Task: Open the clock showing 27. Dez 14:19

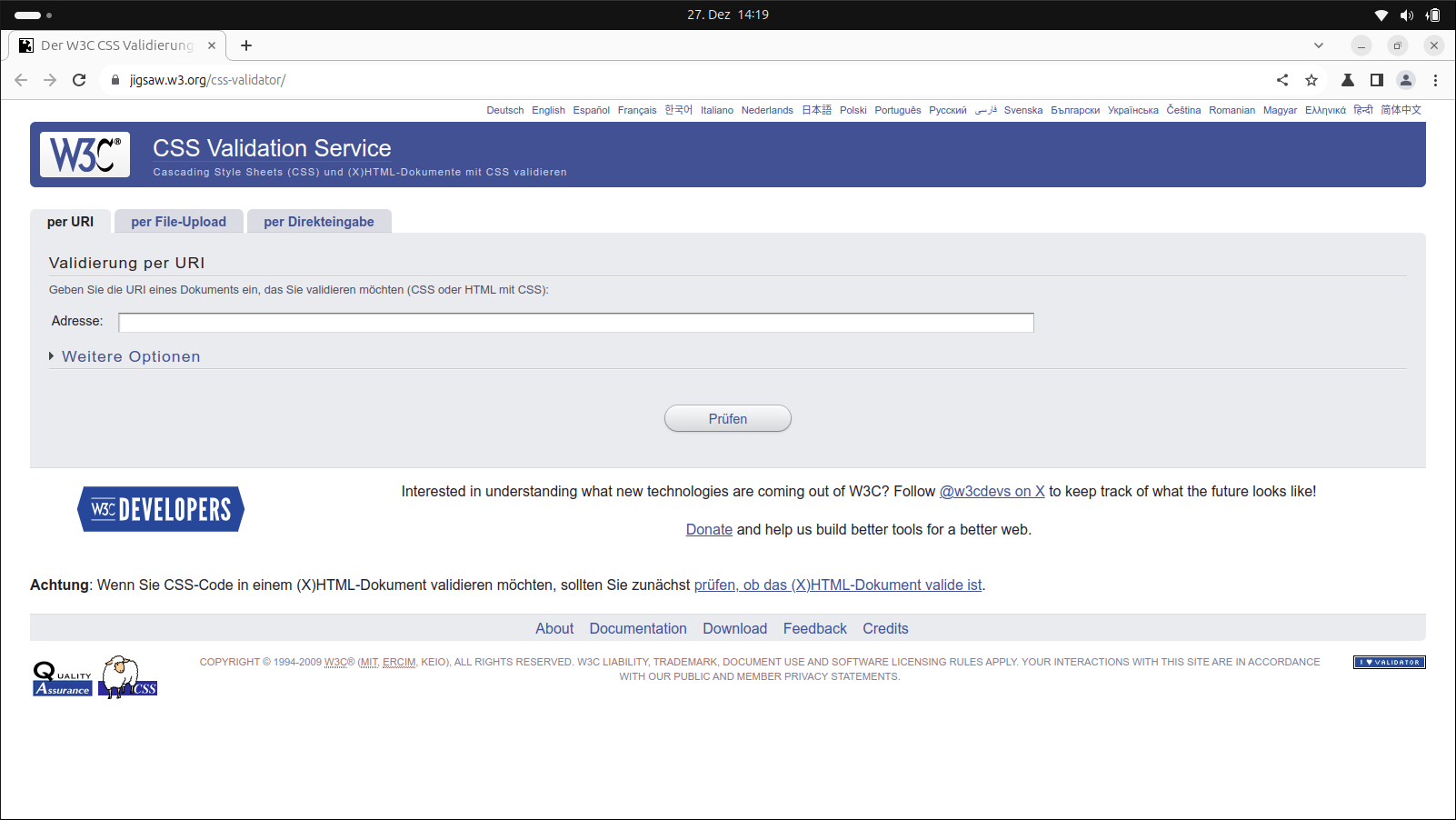Action: point(728,15)
